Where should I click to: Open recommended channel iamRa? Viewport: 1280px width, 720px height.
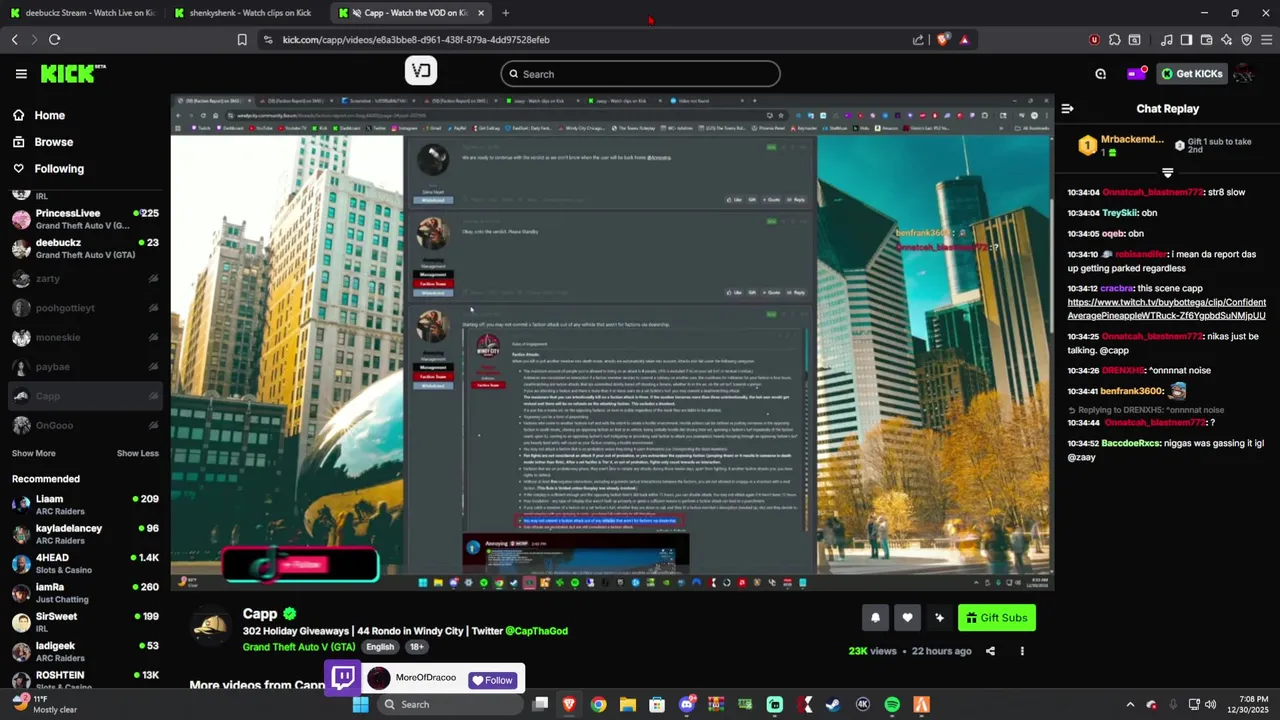coord(85,593)
